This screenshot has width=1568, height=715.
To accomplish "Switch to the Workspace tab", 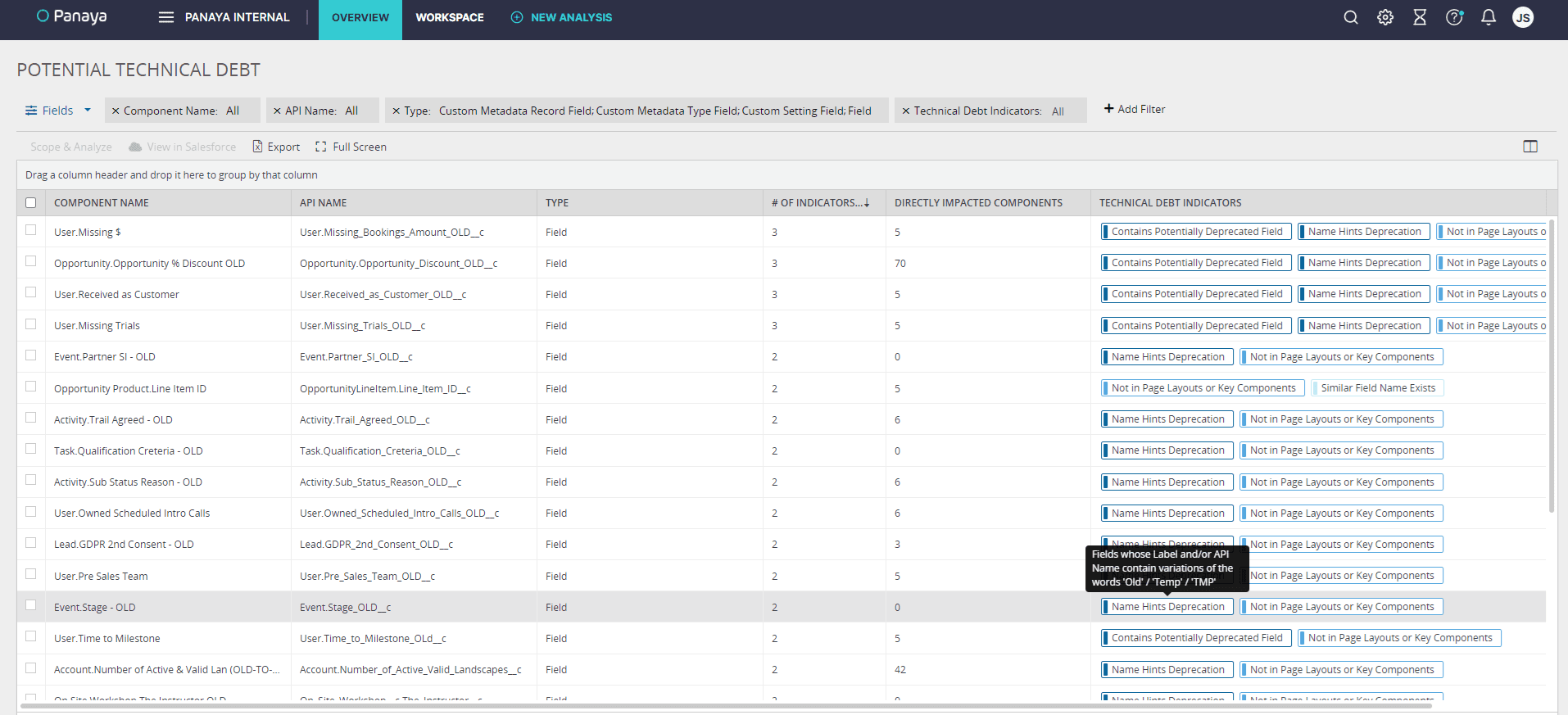I will (450, 17).
